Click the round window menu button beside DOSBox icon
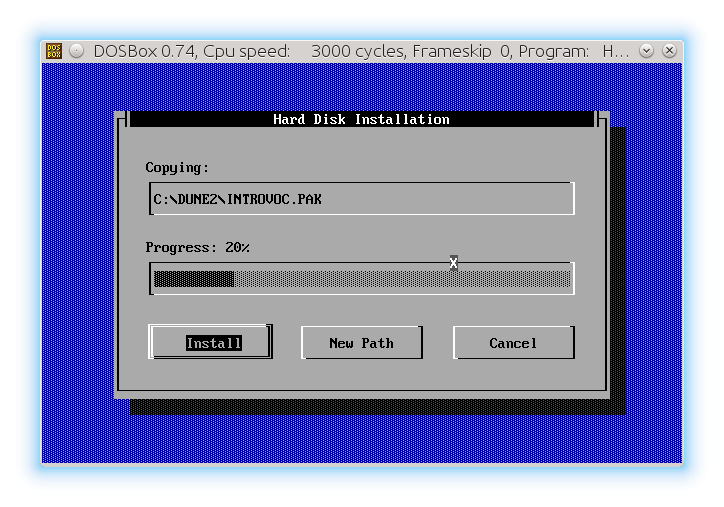The width and height of the screenshot is (724, 507). tap(77, 51)
